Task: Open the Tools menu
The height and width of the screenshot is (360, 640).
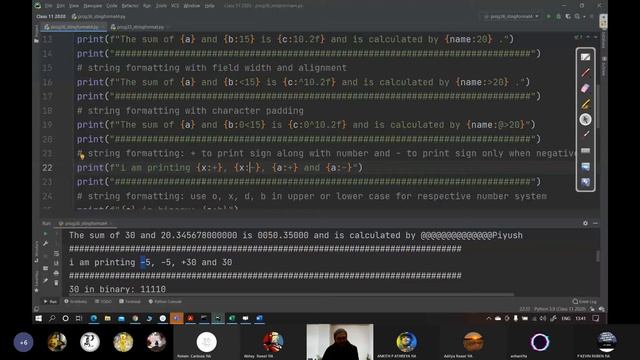Action: [162, 6]
